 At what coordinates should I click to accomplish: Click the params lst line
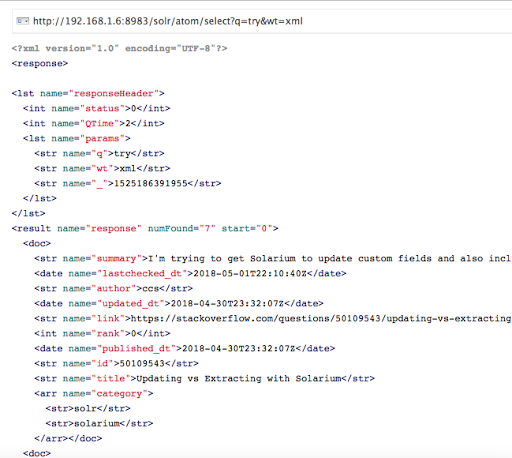click(77, 139)
